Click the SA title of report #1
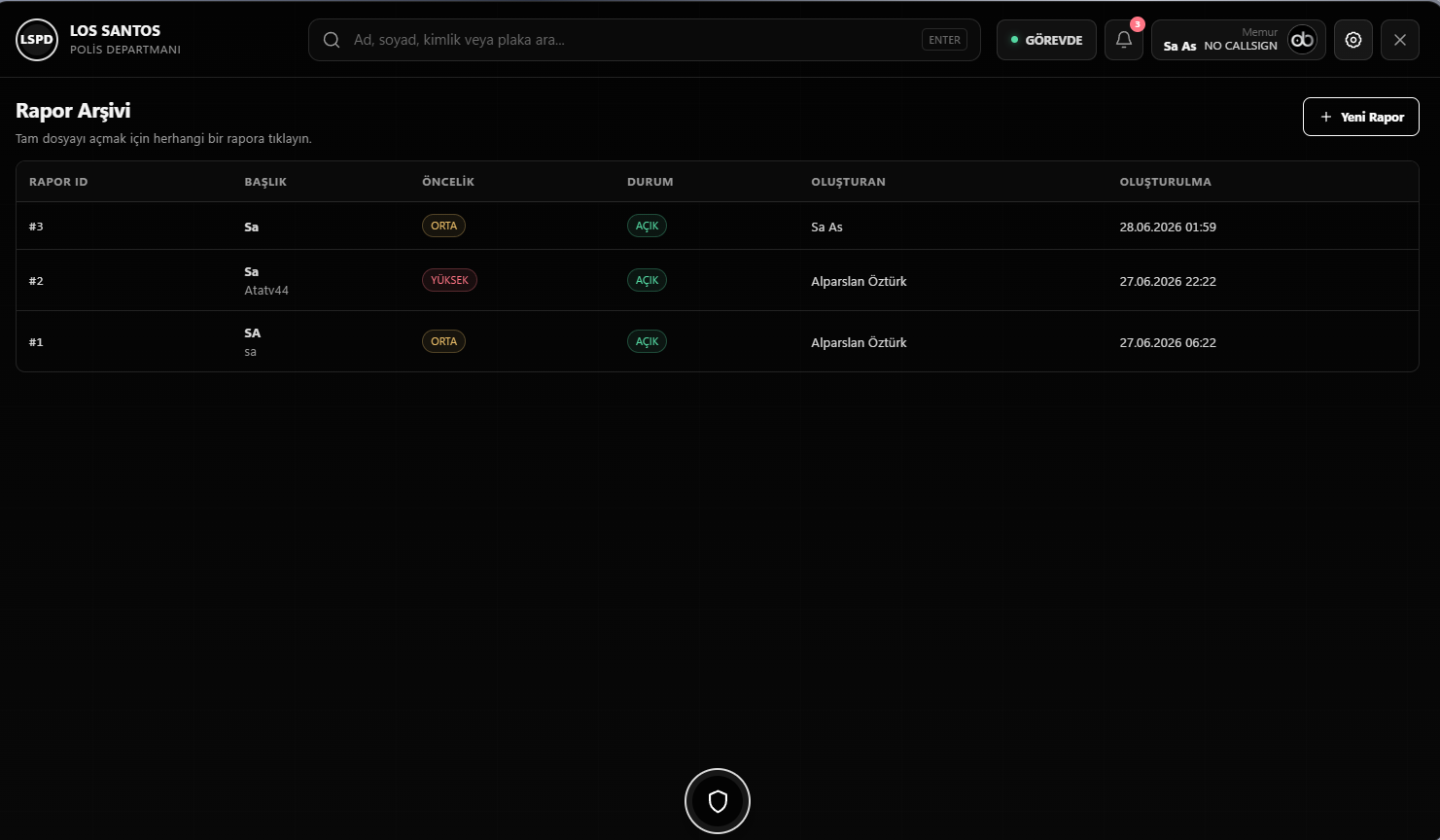Image resolution: width=1440 pixels, height=840 pixels. pos(252,332)
